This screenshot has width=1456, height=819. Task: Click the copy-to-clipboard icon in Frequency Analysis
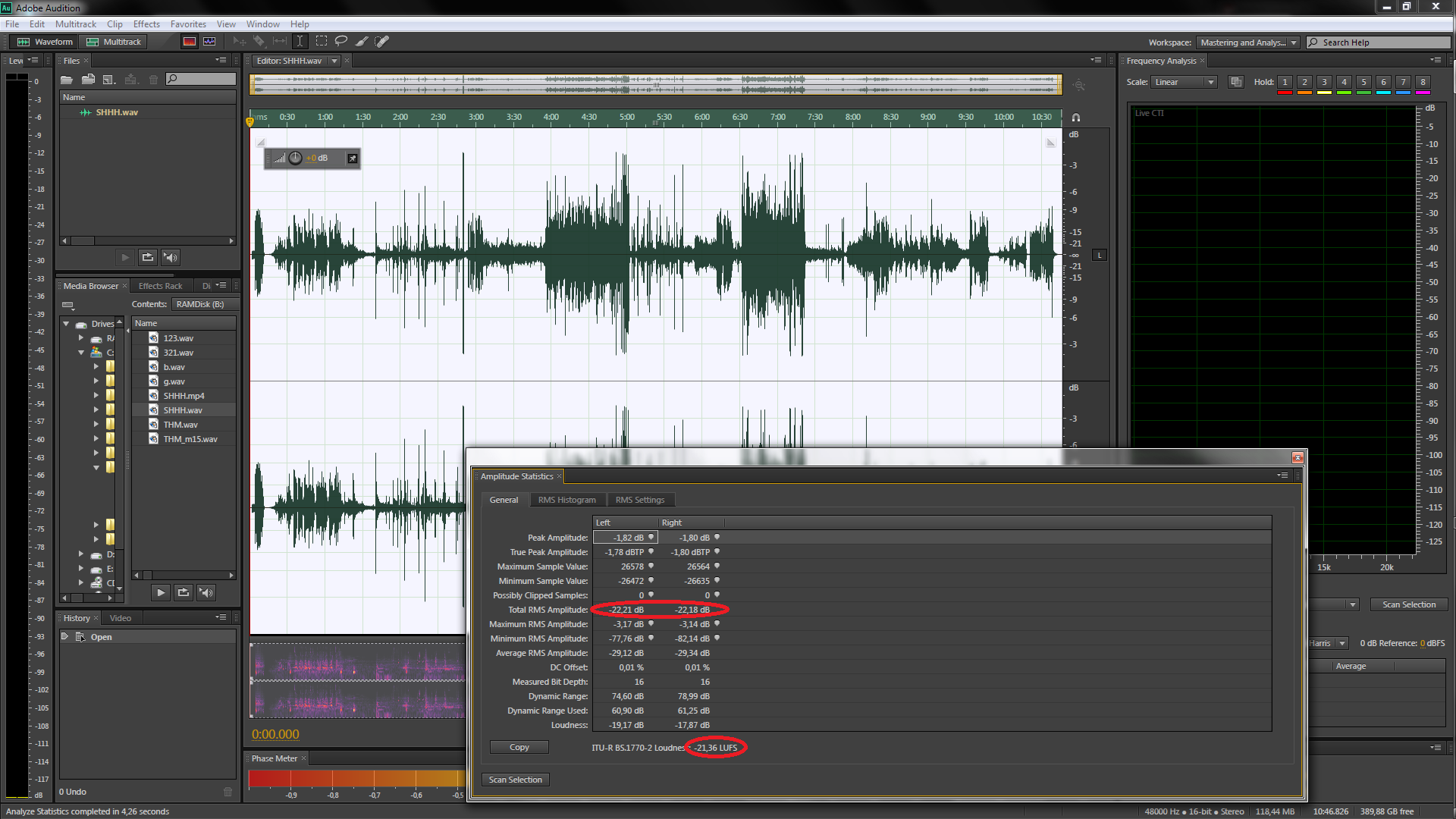click(1236, 82)
